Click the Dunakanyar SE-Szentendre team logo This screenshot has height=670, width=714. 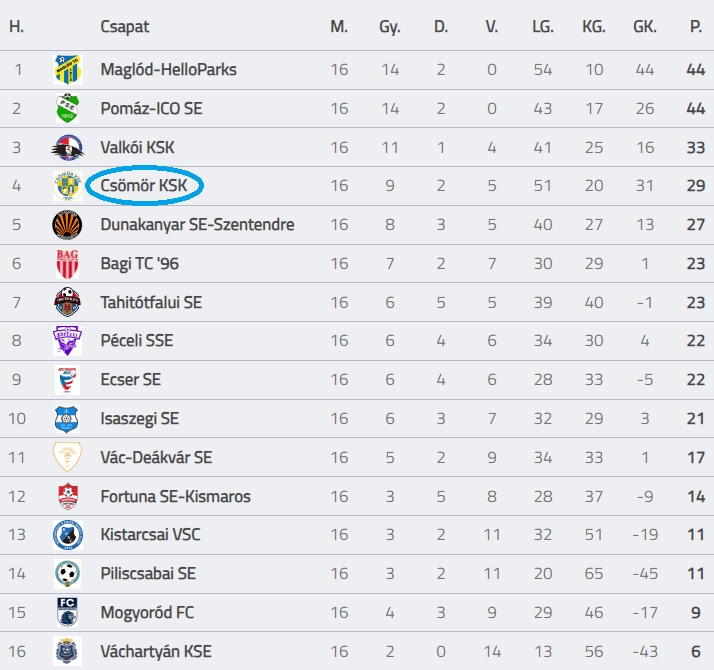click(x=67, y=225)
